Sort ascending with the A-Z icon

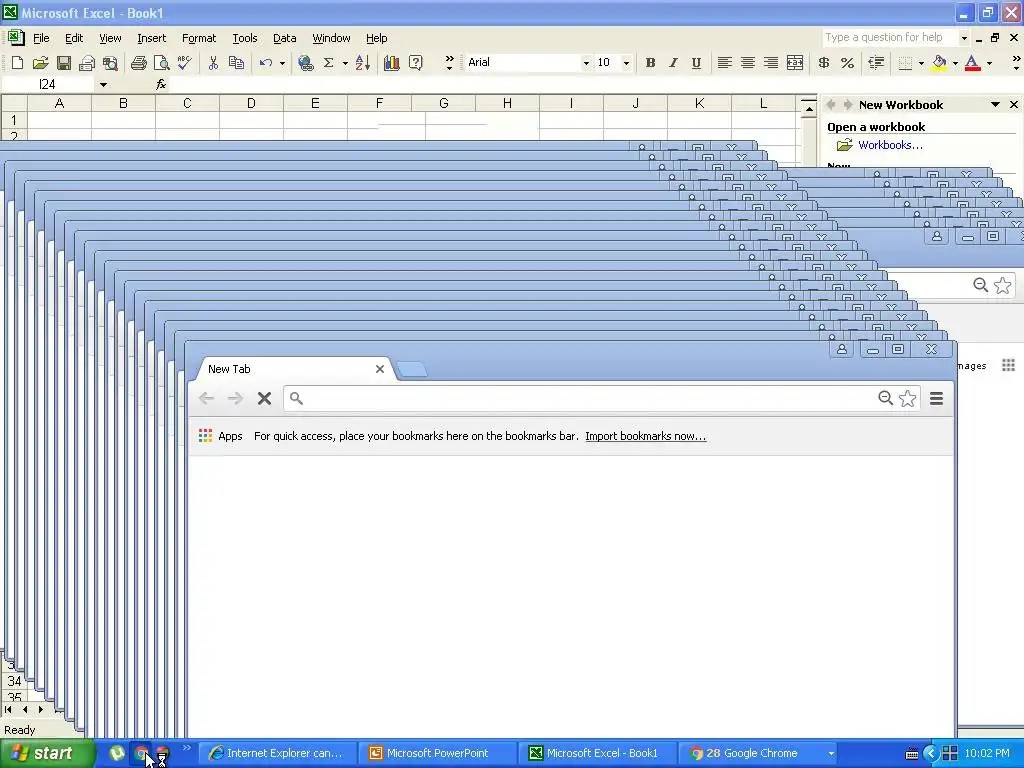pos(363,63)
